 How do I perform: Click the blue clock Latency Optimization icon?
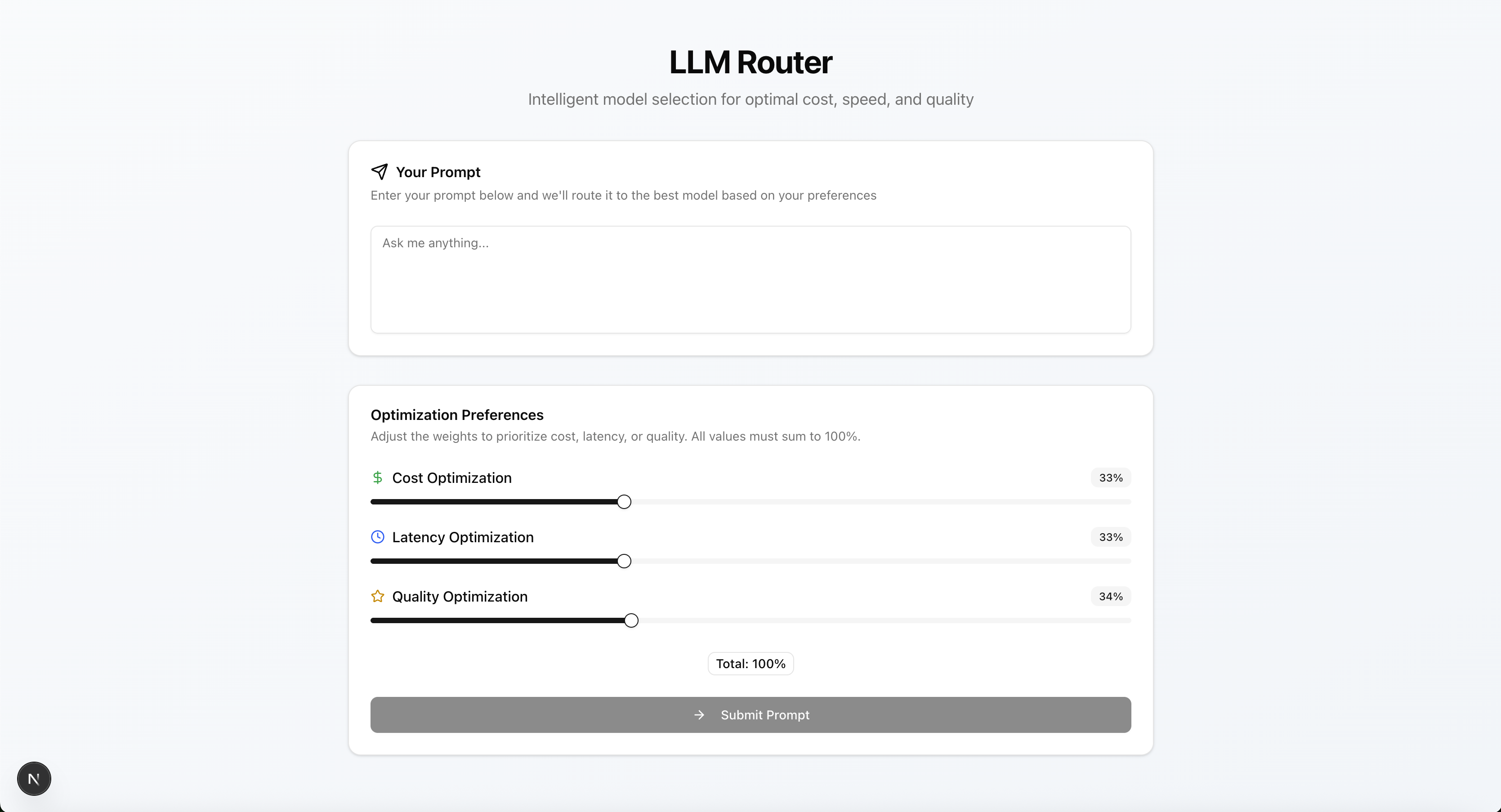coord(378,536)
